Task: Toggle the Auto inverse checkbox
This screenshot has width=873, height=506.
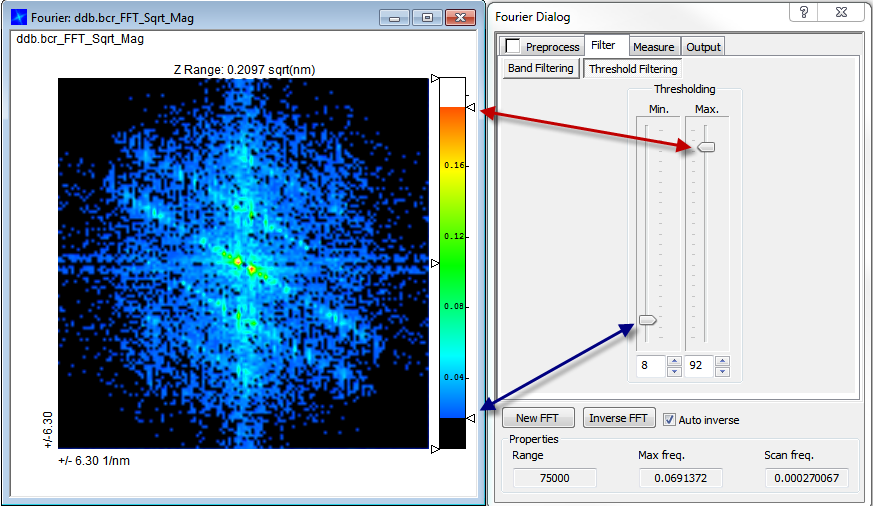Action: (670, 420)
